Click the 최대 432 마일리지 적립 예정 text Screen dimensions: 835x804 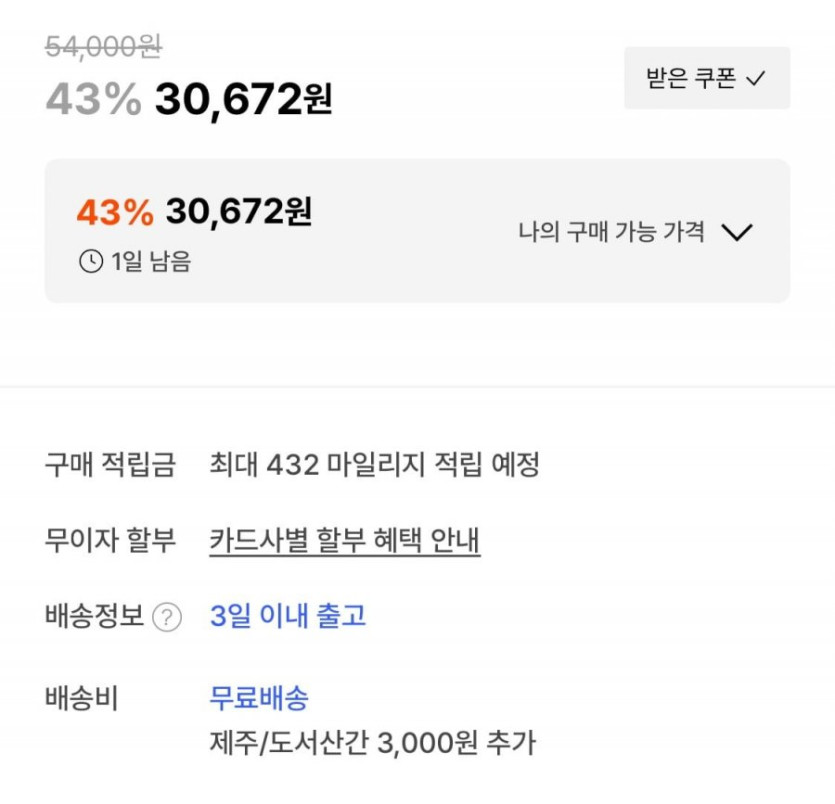374,465
